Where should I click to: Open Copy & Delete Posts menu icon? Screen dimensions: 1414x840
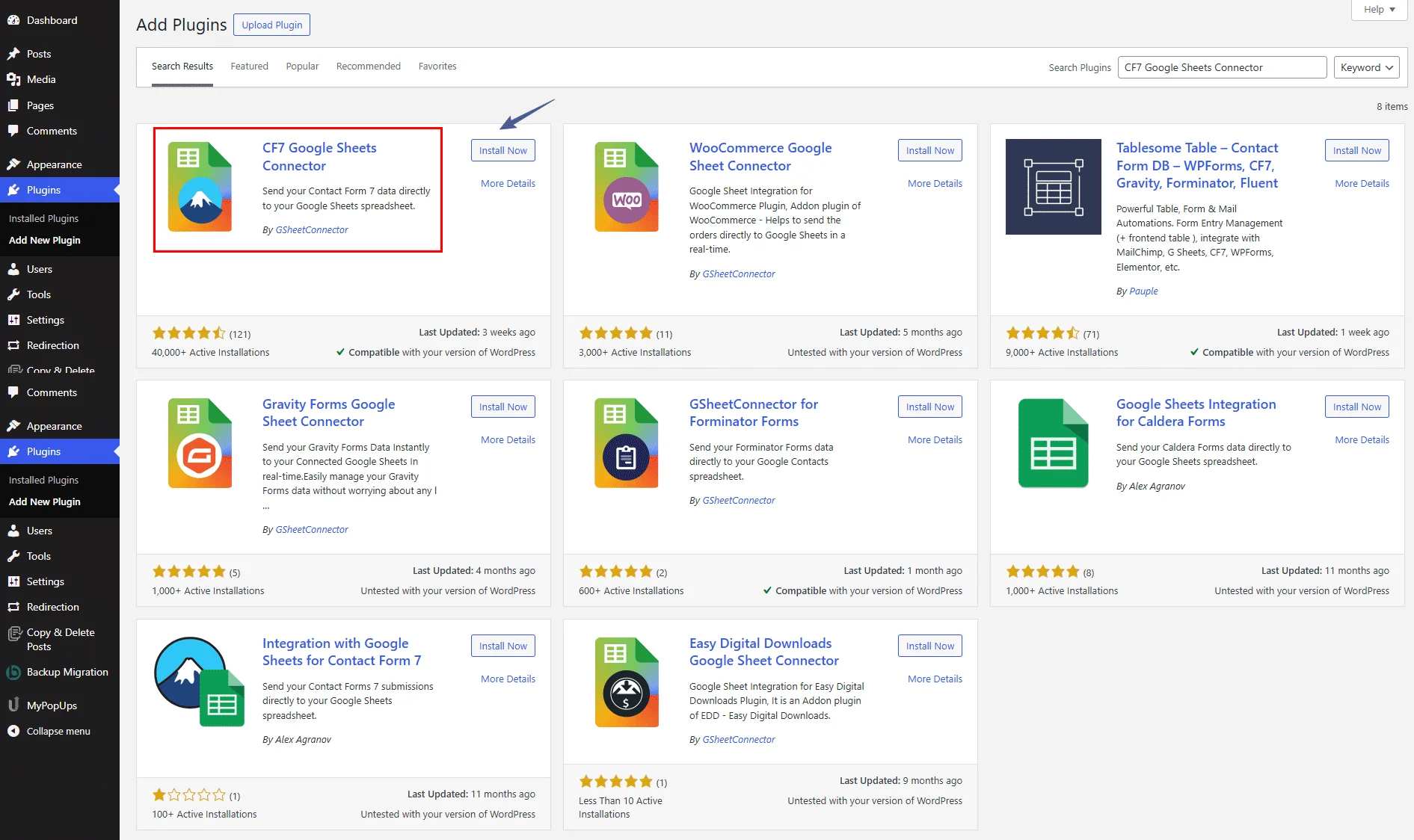click(13, 634)
